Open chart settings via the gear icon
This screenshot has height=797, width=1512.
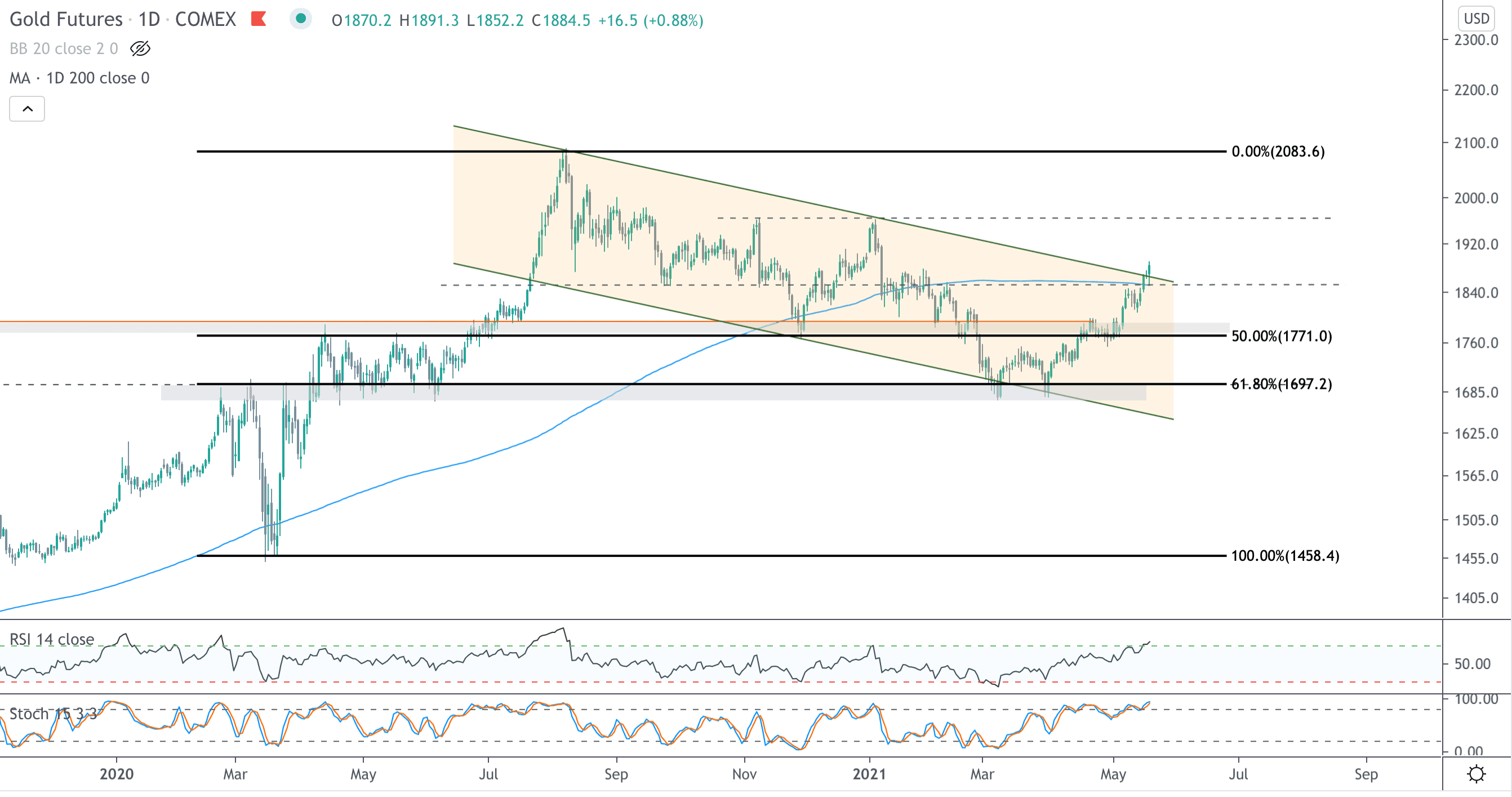coord(1475,773)
